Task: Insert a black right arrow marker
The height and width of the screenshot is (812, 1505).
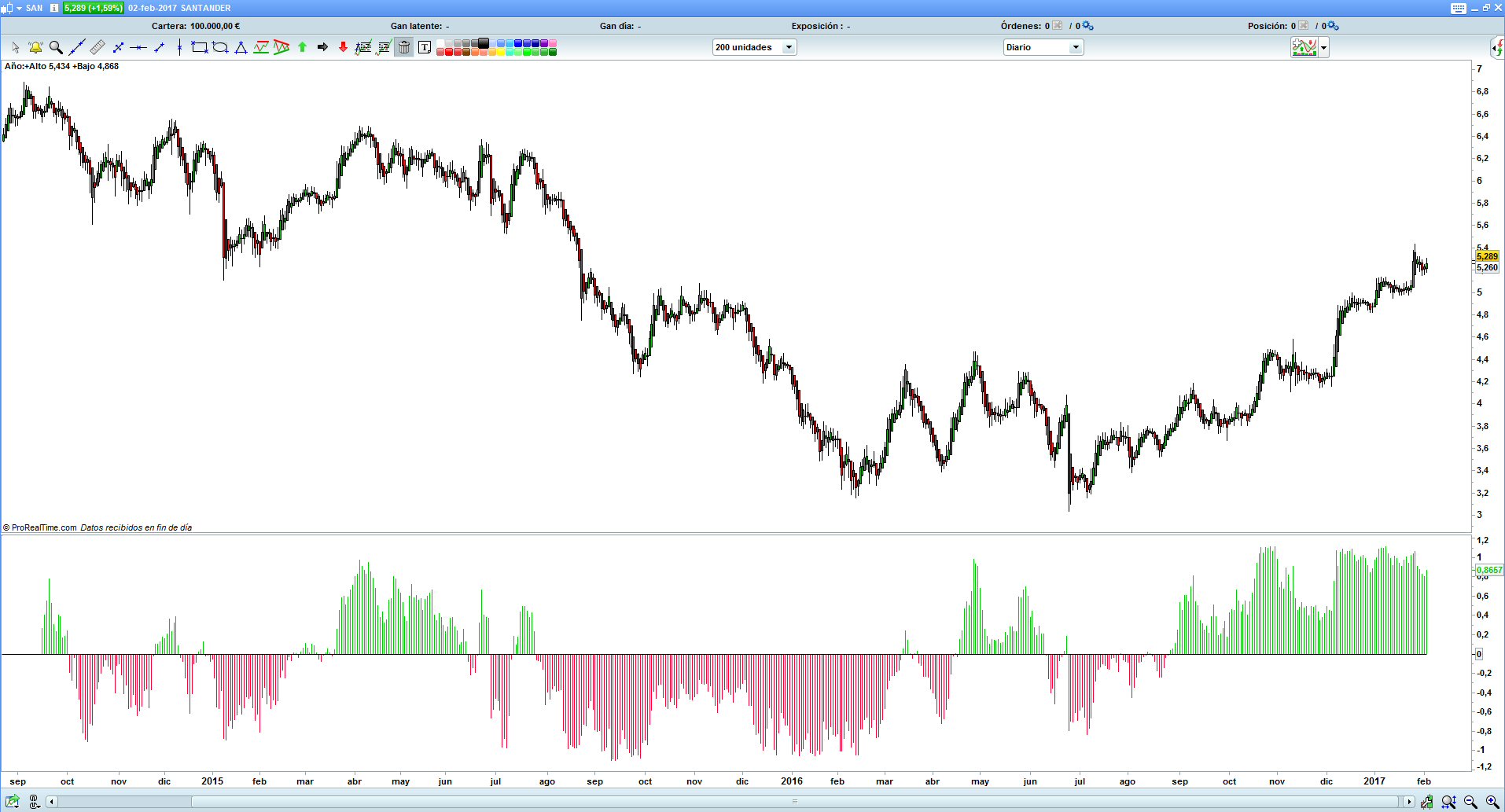Action: click(x=322, y=48)
